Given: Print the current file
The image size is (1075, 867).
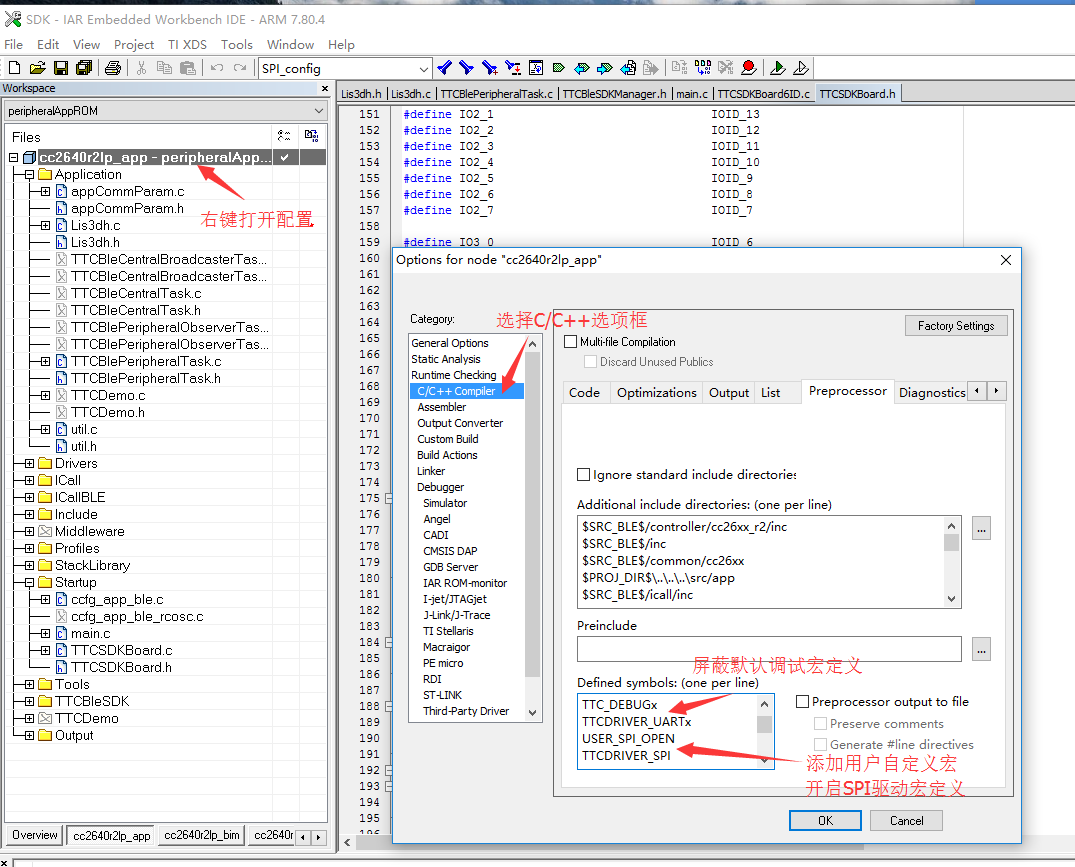Looking at the screenshot, I should [113, 68].
